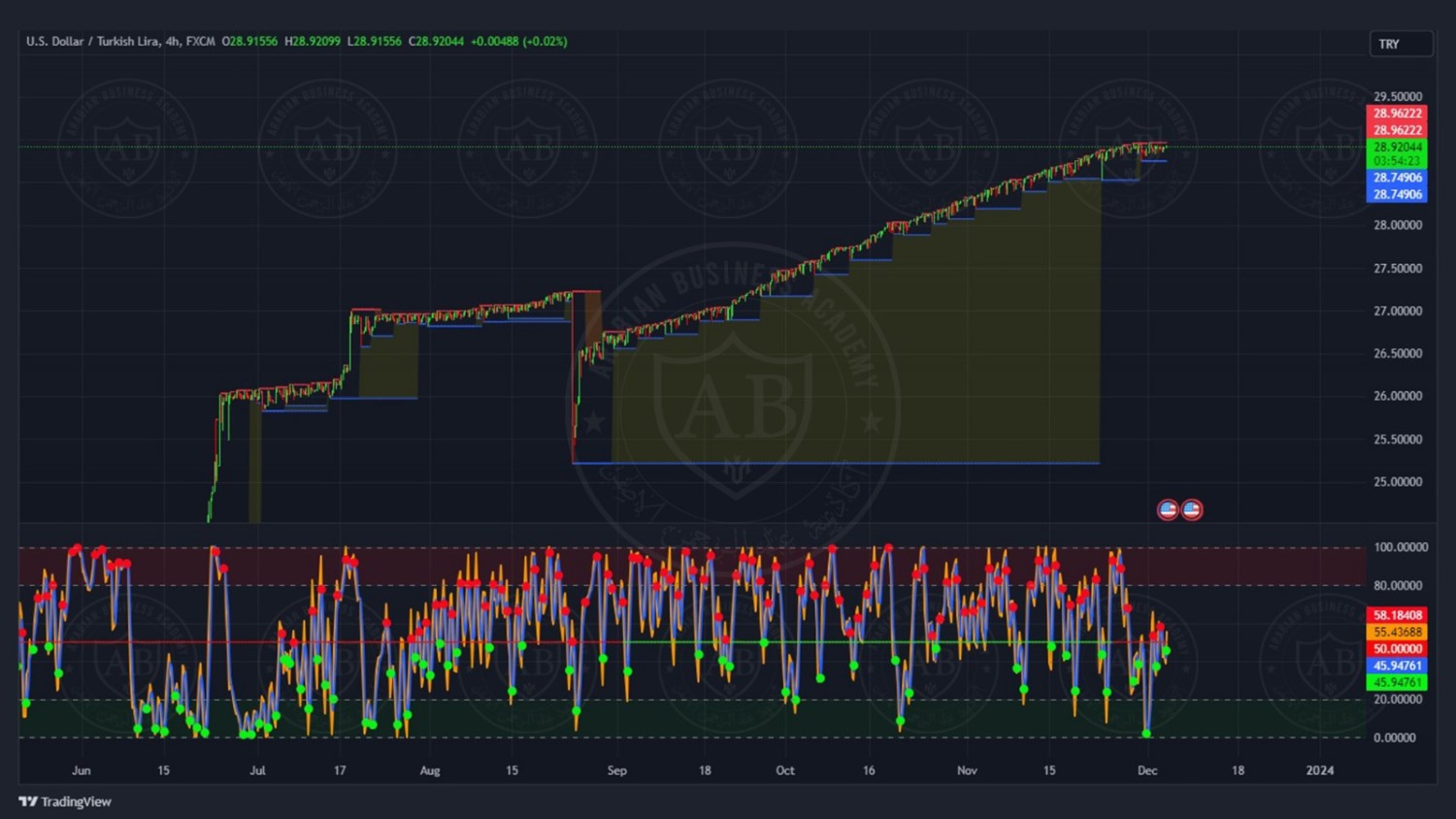Screen dimensions: 1456x819
Task: Click the +0.00488 (+0.02%) change value
Action: pos(518,42)
